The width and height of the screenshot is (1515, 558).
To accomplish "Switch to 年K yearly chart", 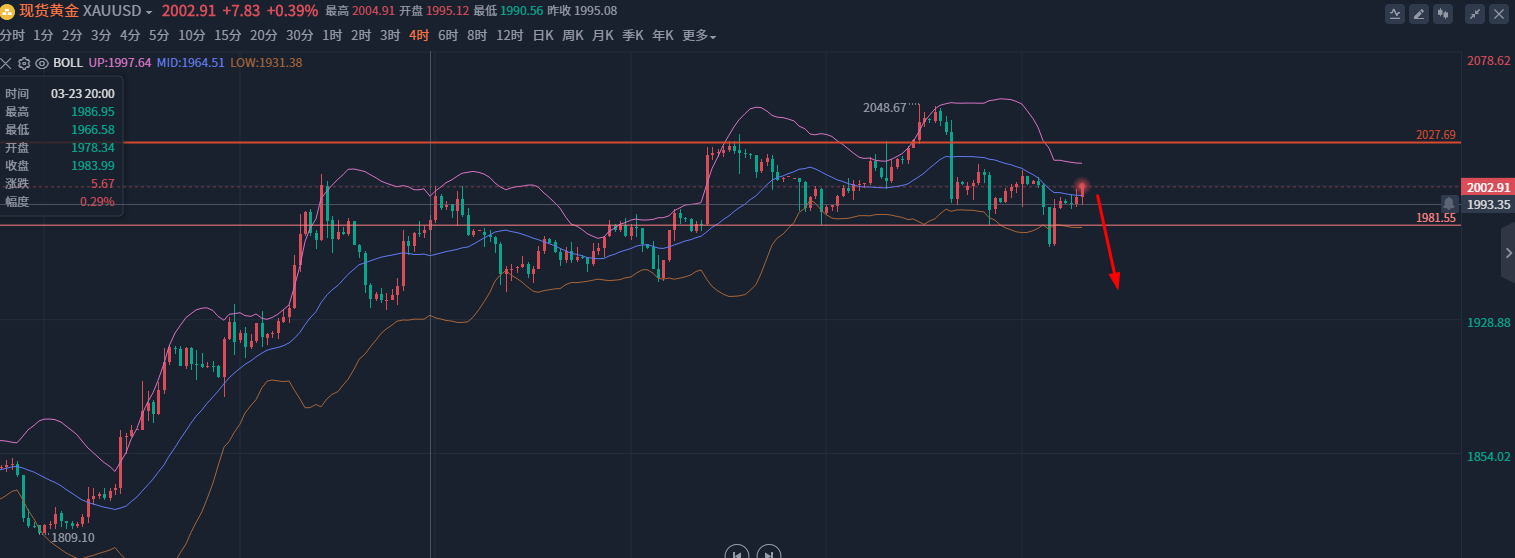I will point(663,36).
